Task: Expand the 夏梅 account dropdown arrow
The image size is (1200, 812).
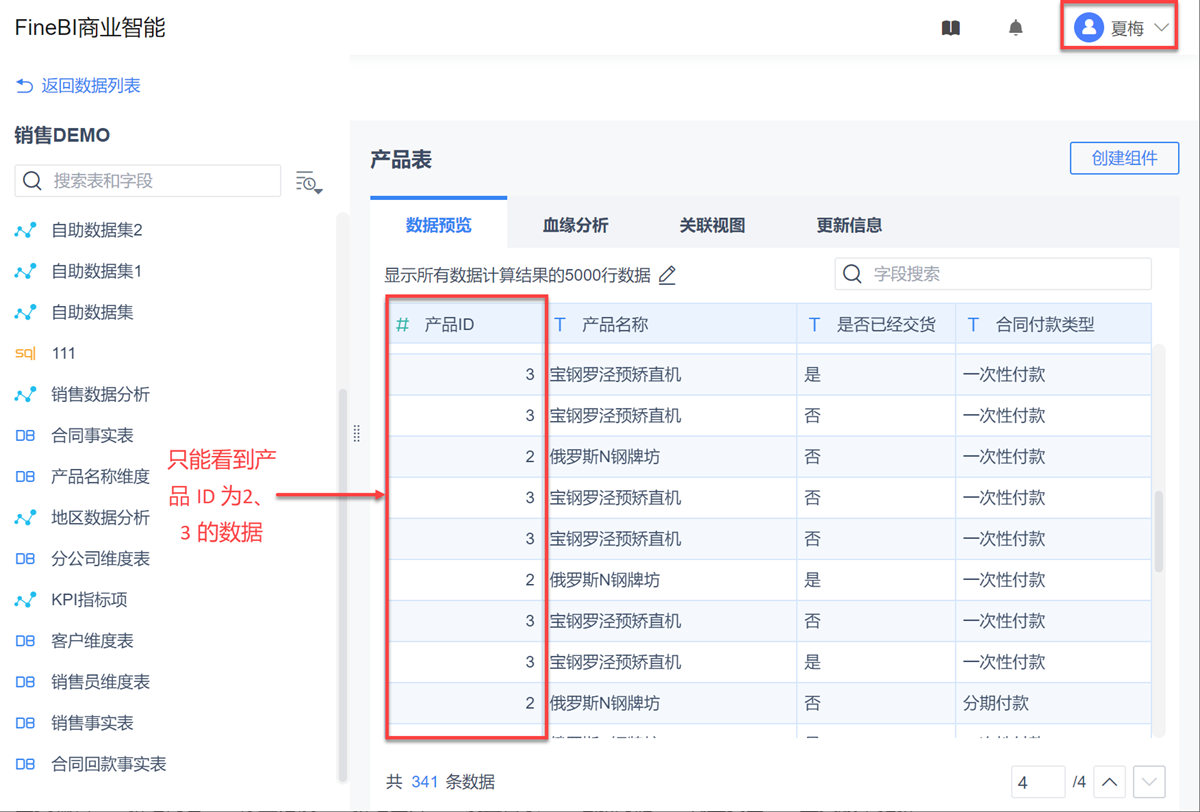Action: [1161, 28]
